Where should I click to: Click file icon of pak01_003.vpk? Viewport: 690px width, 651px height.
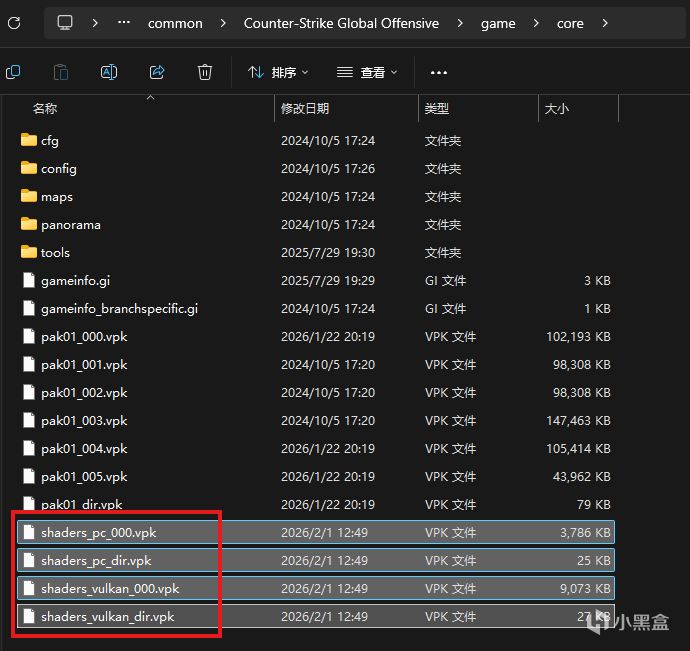pyautogui.click(x=29, y=420)
